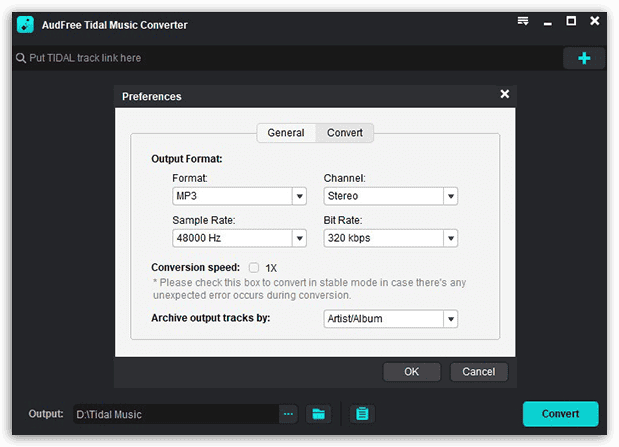Click the three-dots browse output path button
This screenshot has width=619, height=447.
coord(288,414)
